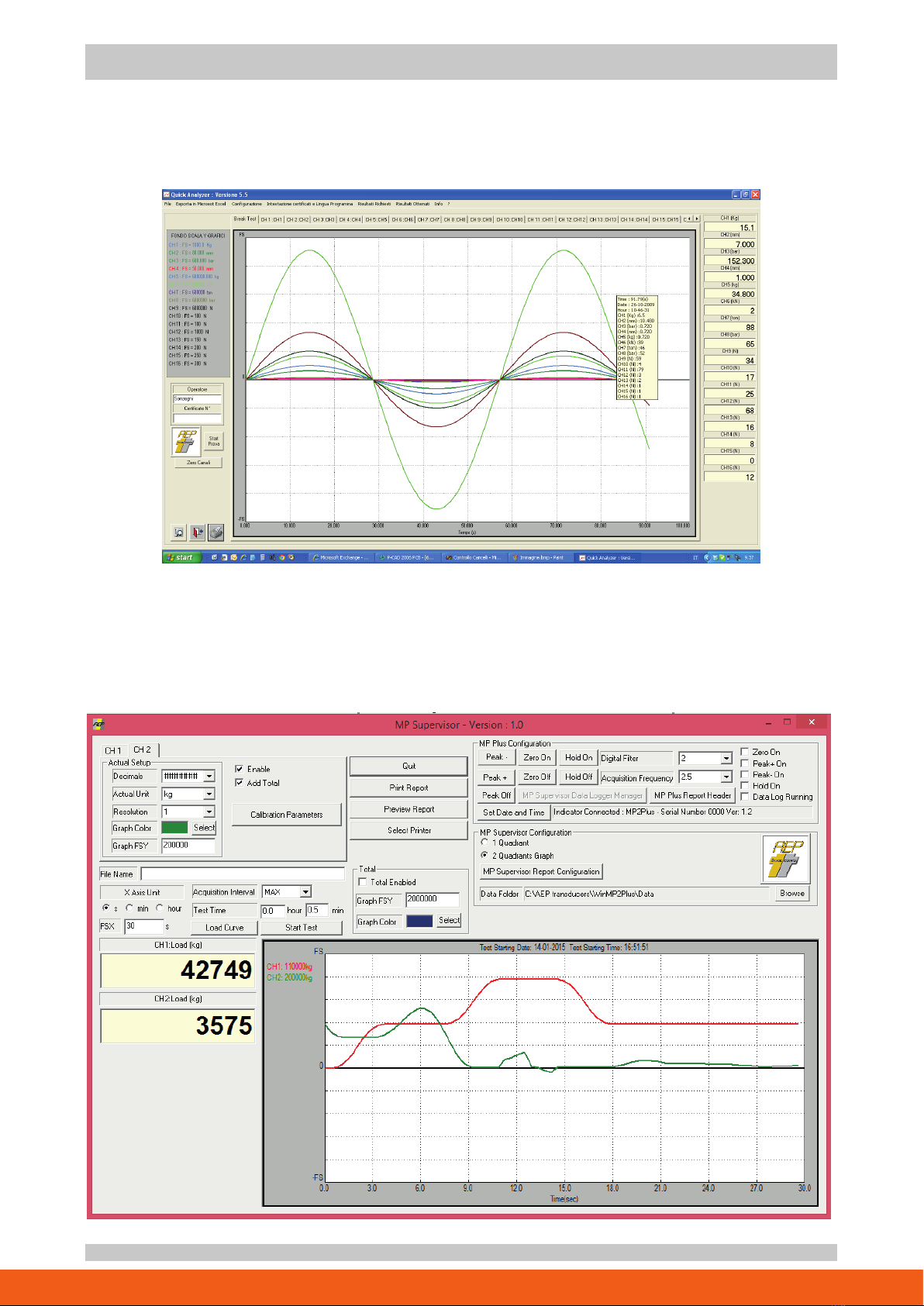Click the AEP logo in Quick Analyzer
Image resolution: width=924 pixels, height=1306 pixels.
coord(186,442)
